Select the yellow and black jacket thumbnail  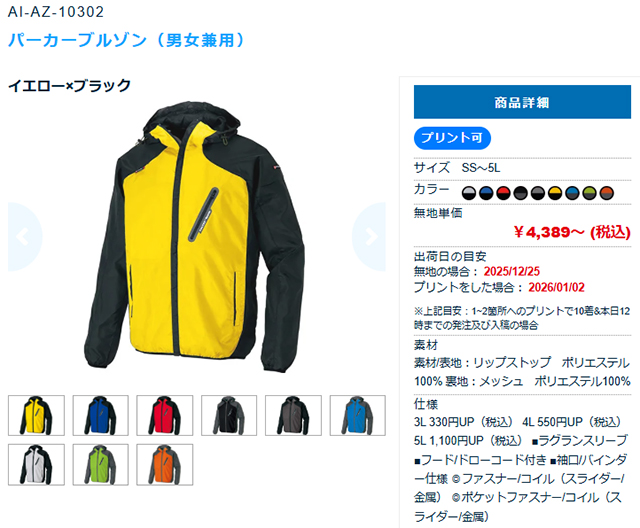(x=36, y=415)
